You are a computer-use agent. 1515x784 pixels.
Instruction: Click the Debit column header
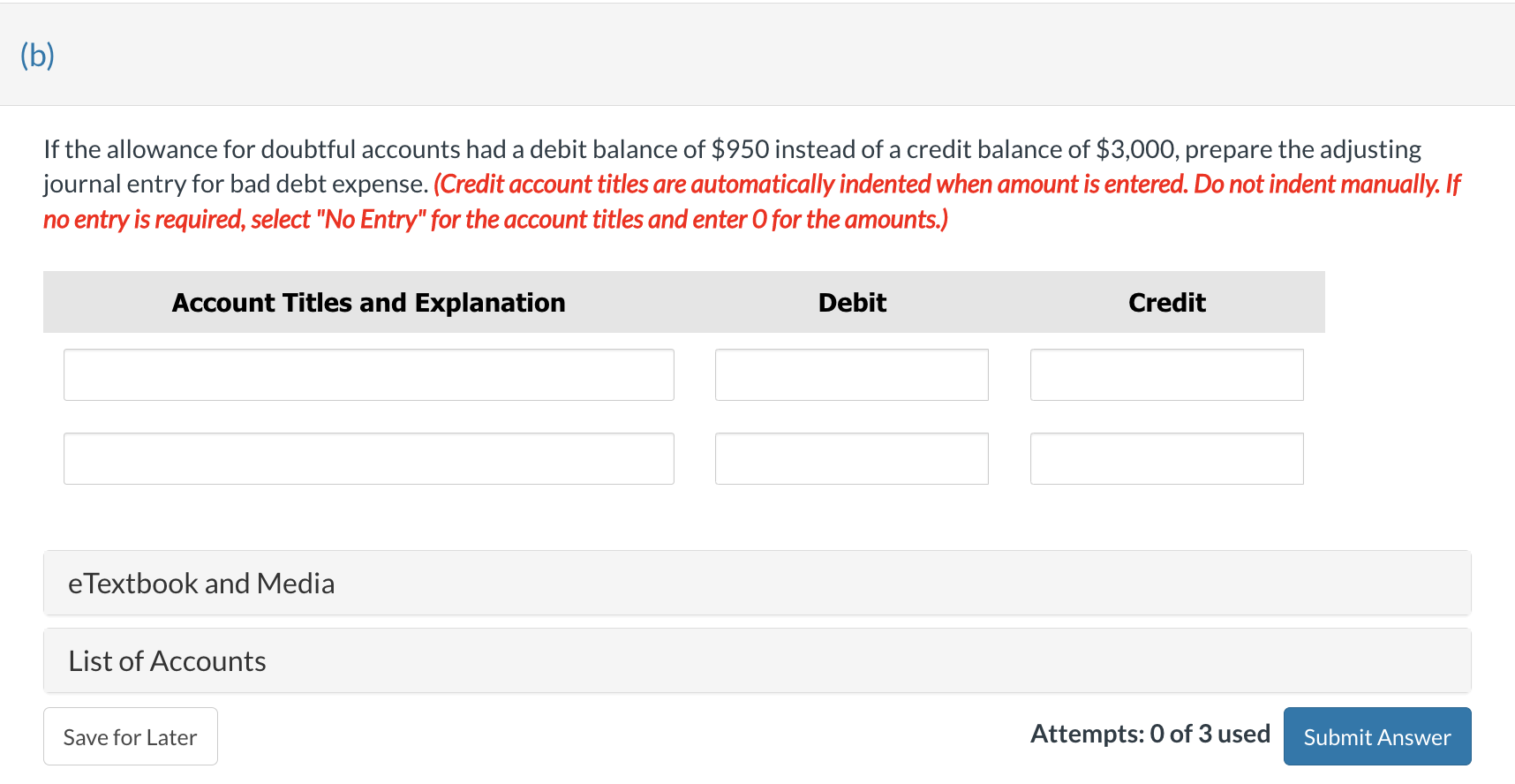pos(851,302)
